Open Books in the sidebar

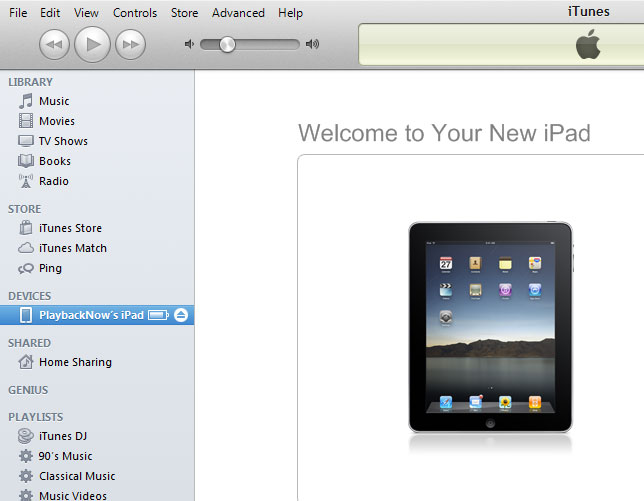[55, 161]
